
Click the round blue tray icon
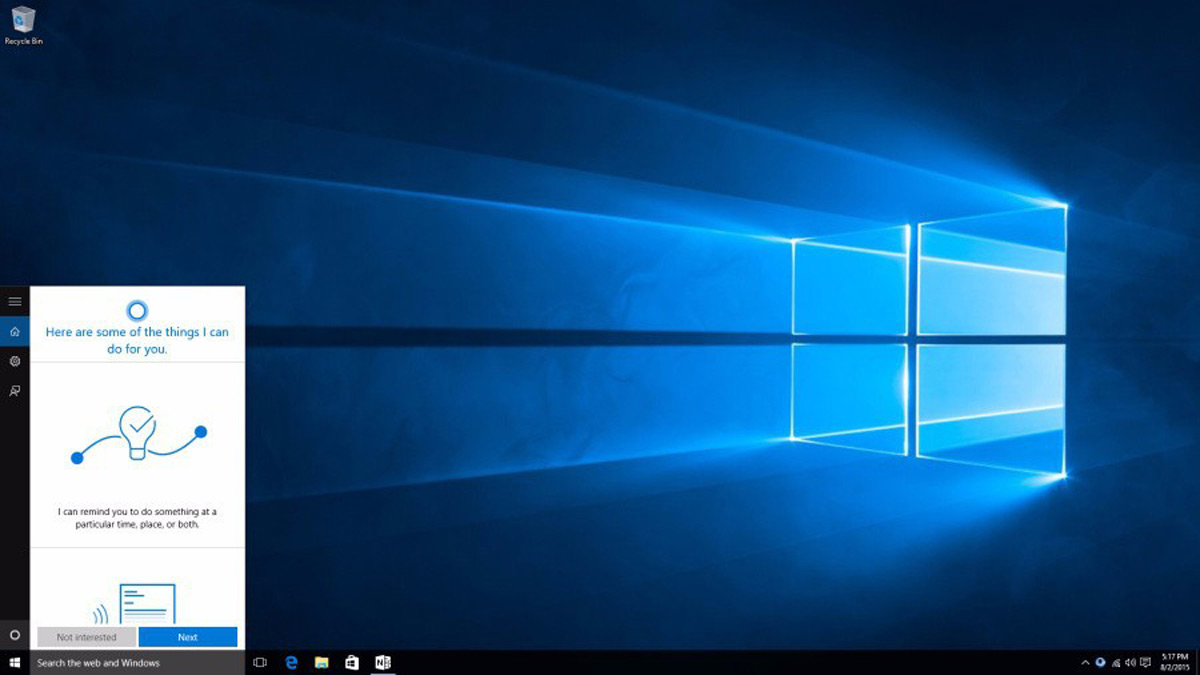click(1101, 662)
